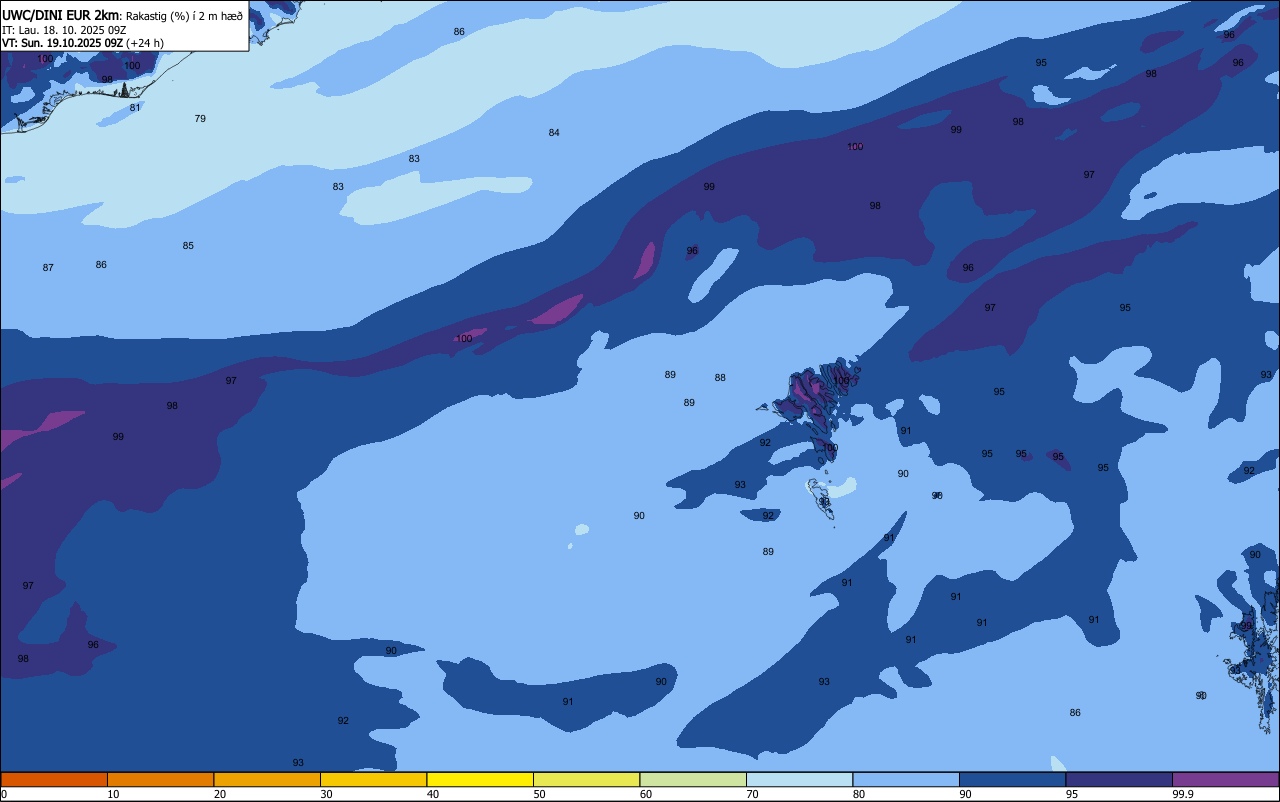Click the 'UWC/DINI EUR 2km' title text
Image resolution: width=1280 pixels, height=802 pixels.
[x=61, y=15]
